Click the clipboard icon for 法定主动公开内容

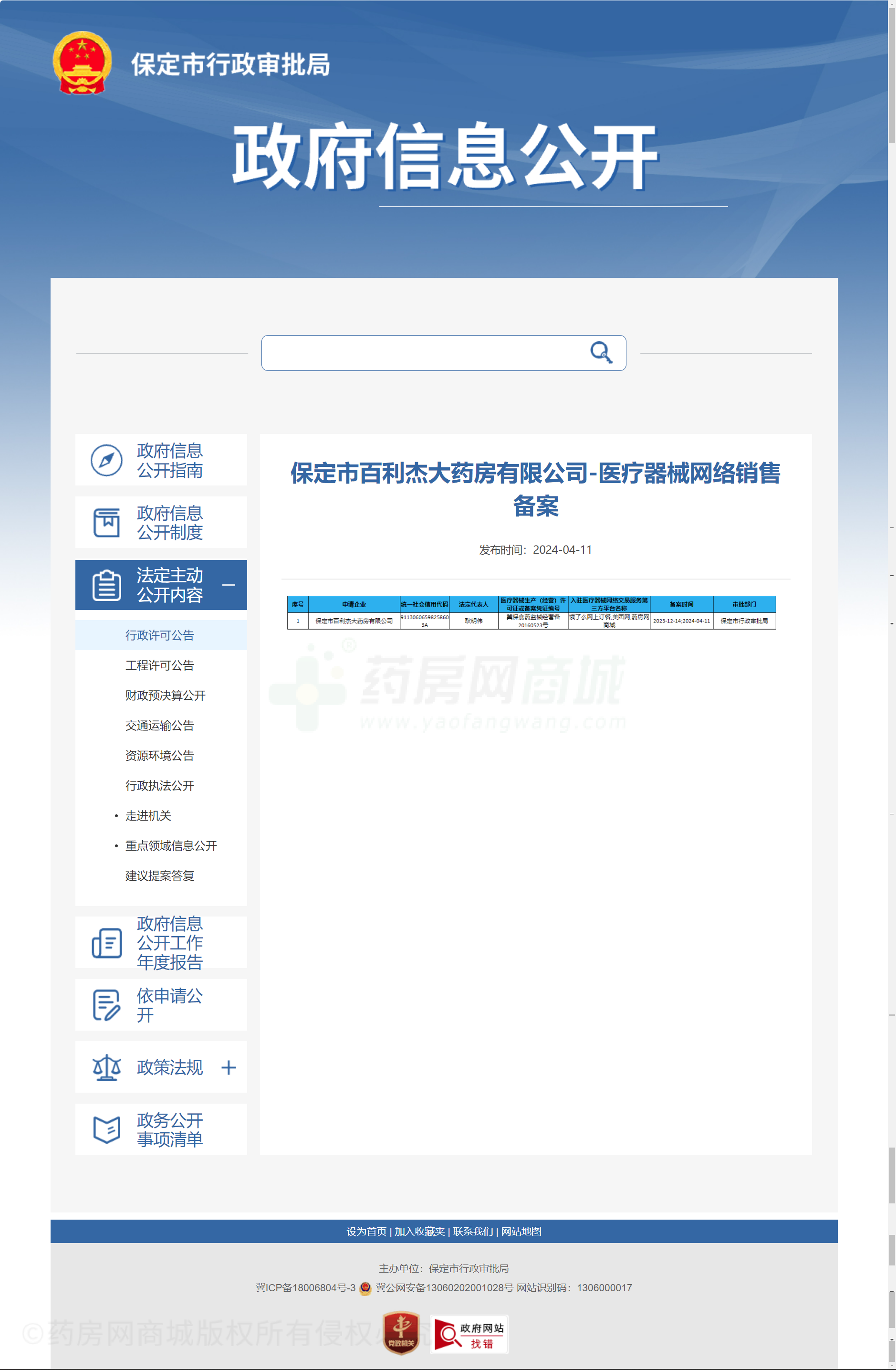[106, 585]
